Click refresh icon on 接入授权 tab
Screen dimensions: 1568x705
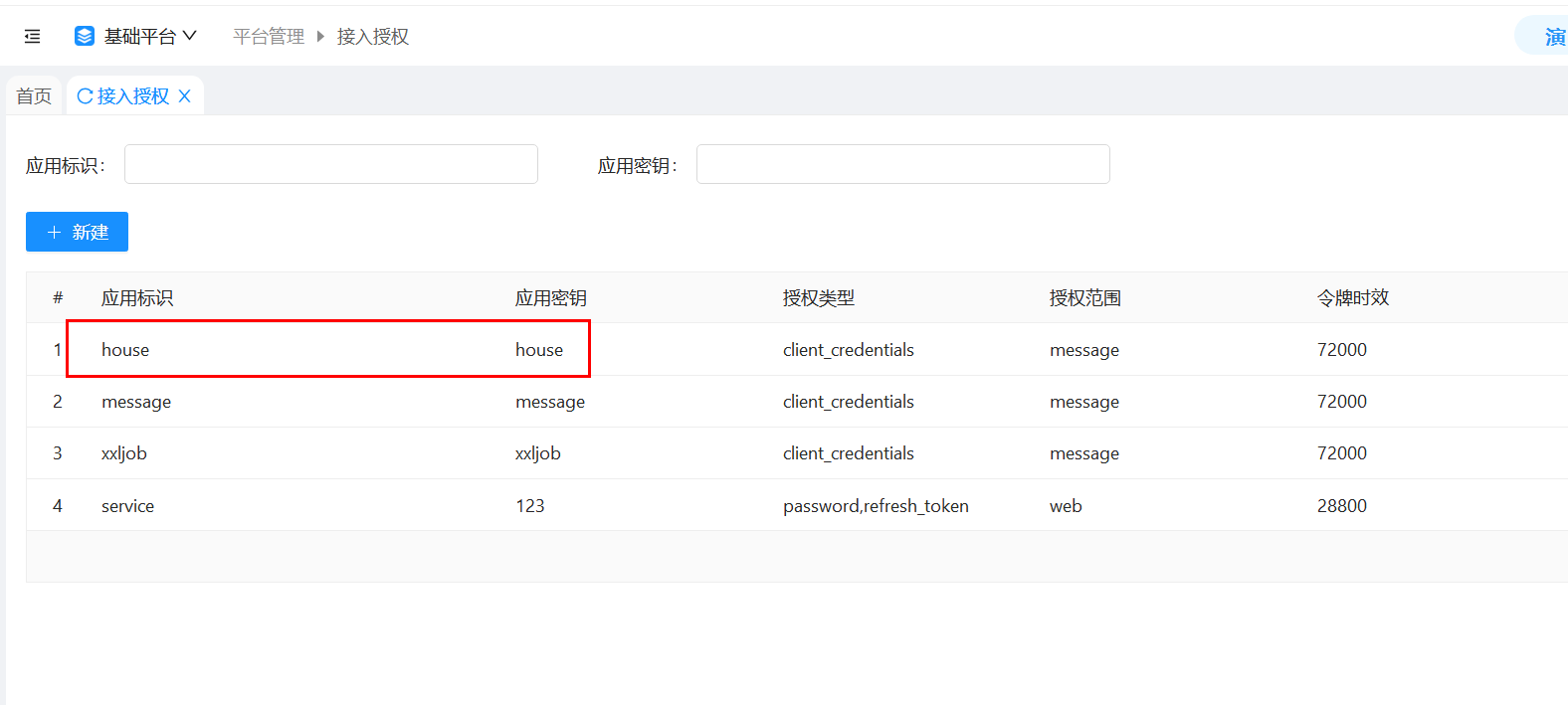click(x=85, y=96)
